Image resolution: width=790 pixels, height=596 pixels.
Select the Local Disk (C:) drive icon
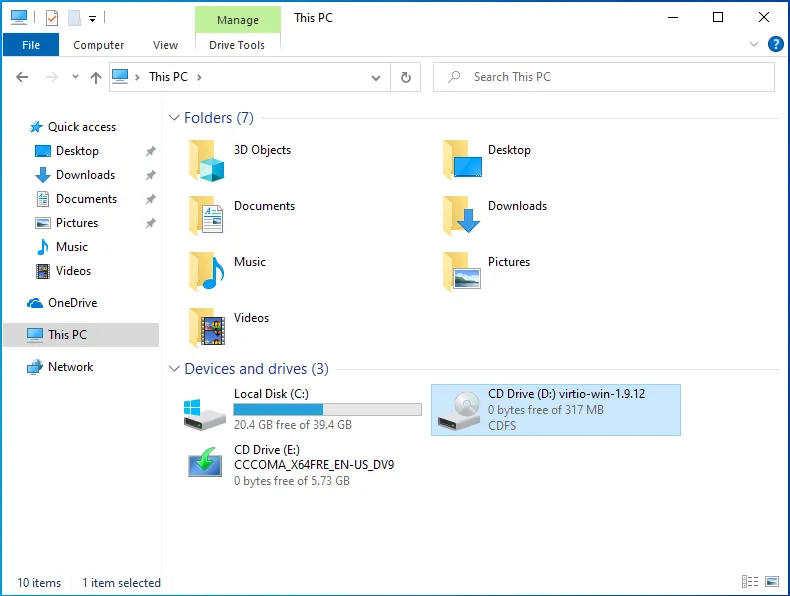[204, 414]
